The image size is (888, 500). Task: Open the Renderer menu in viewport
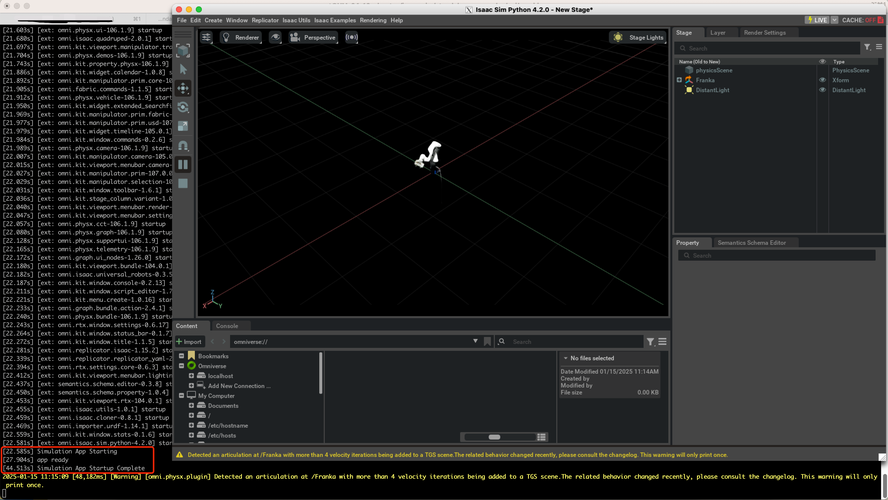241,37
